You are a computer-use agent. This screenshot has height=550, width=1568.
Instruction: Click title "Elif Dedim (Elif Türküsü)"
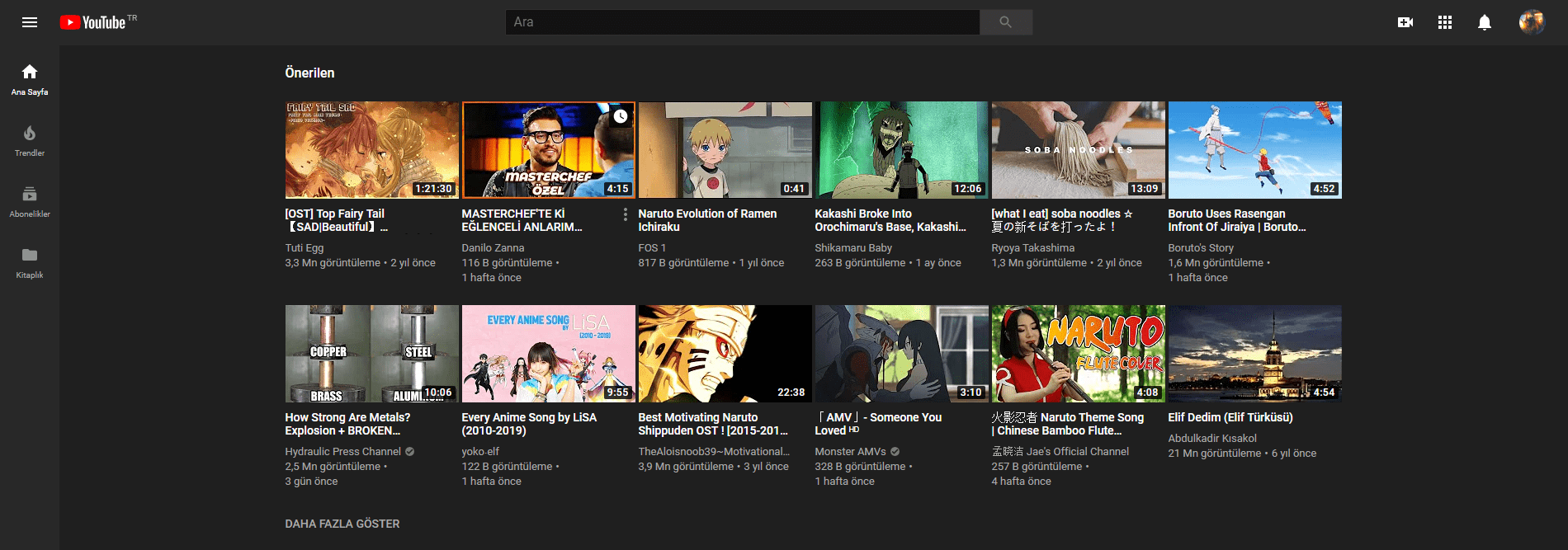1230,417
